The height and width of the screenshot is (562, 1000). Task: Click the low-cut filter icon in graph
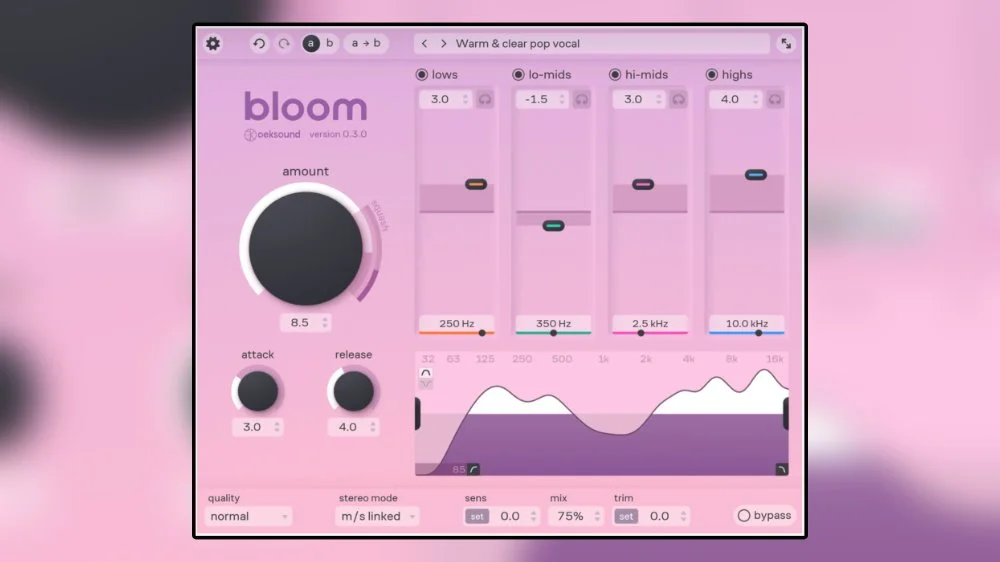(473, 470)
